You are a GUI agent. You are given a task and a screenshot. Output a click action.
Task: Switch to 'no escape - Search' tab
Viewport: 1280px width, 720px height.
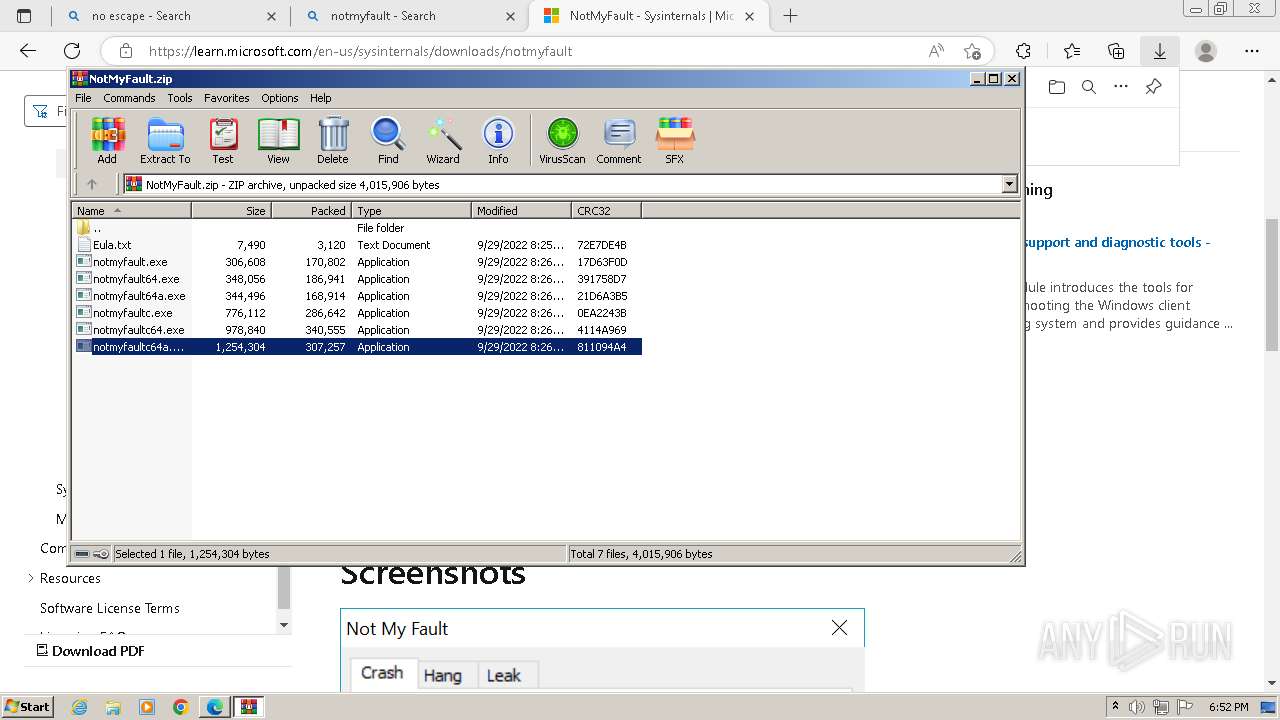pos(171,16)
